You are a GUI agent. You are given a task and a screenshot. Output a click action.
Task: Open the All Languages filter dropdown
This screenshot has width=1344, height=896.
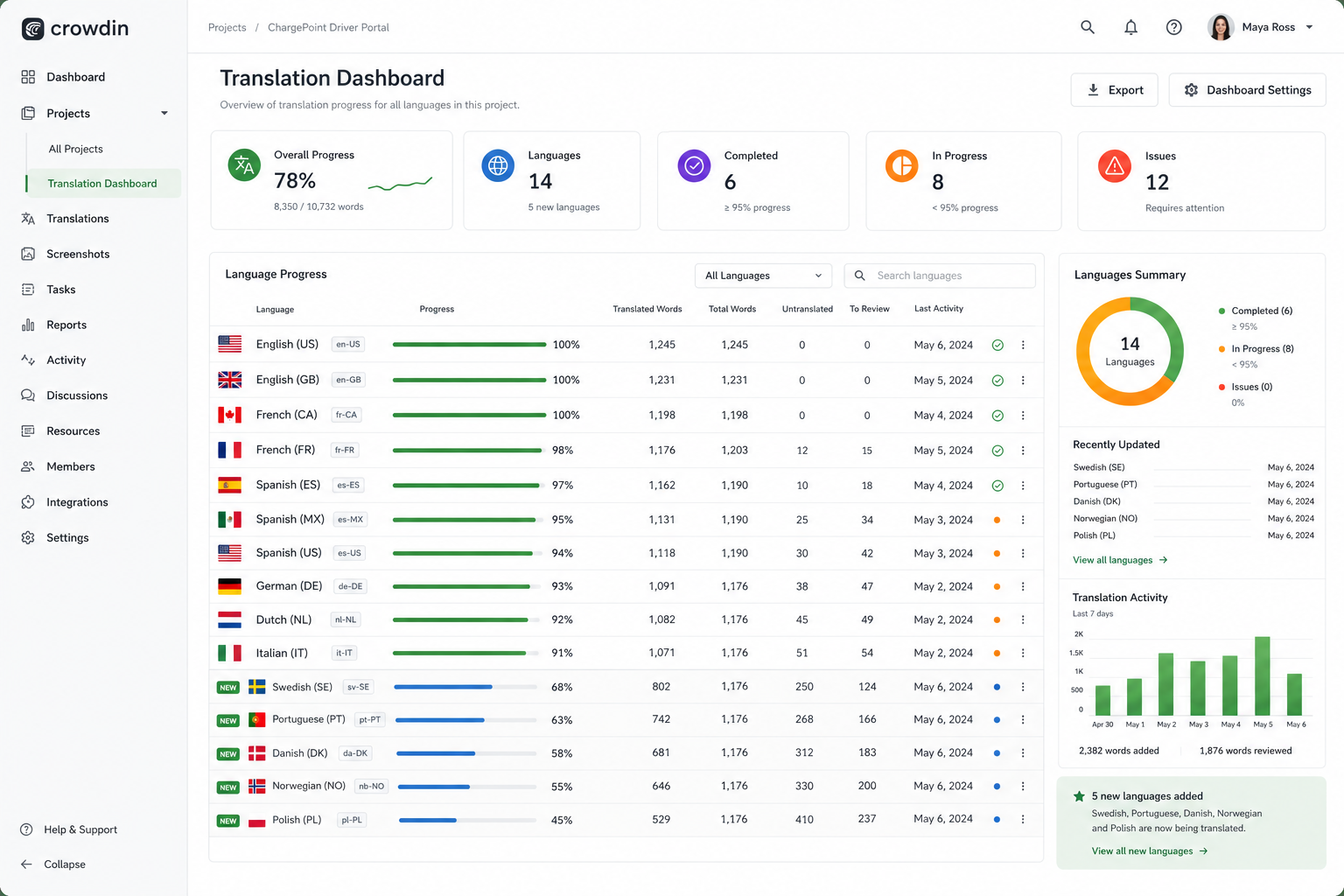pyautogui.click(x=763, y=276)
